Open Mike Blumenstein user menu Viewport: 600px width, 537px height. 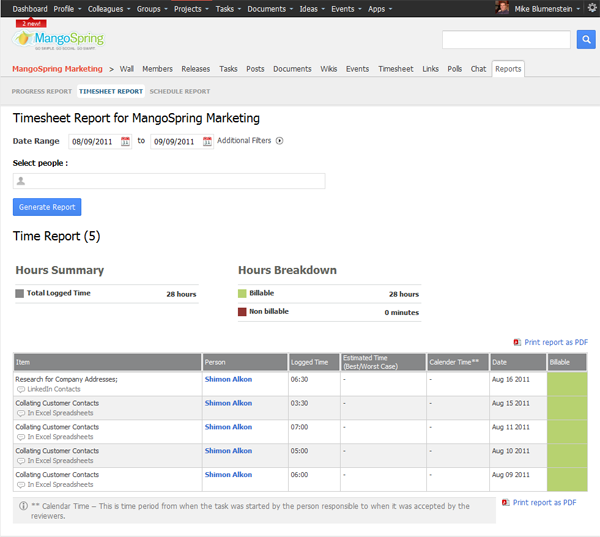(x=547, y=9)
